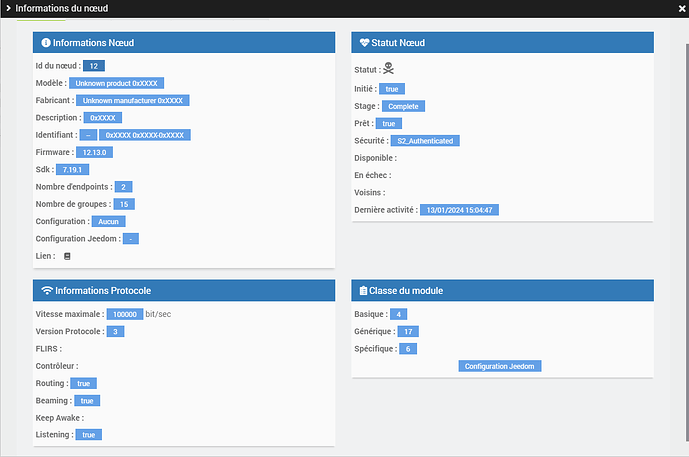Click the Description value 0xXXXX
This screenshot has height=457, width=689.
103,118
